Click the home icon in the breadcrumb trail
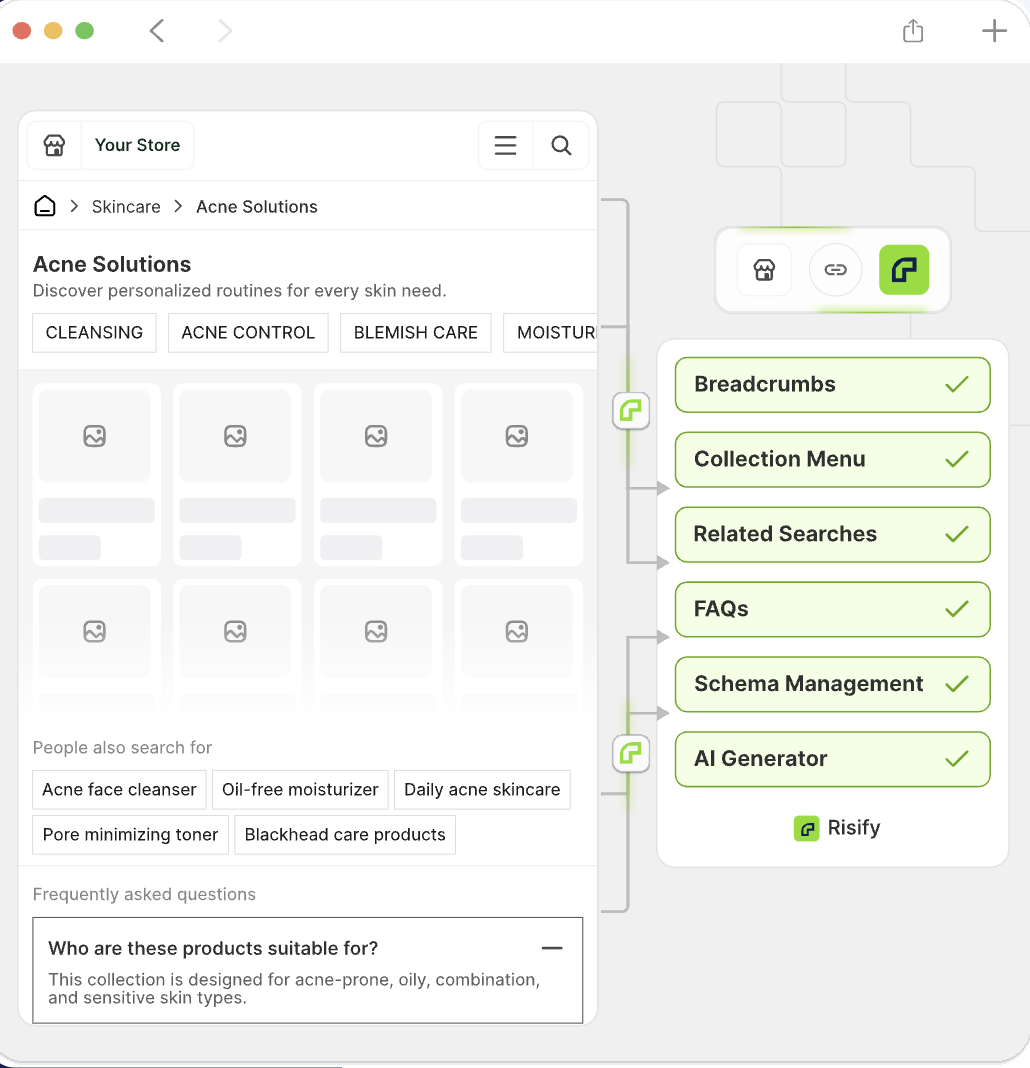1030x1068 pixels. click(44, 205)
